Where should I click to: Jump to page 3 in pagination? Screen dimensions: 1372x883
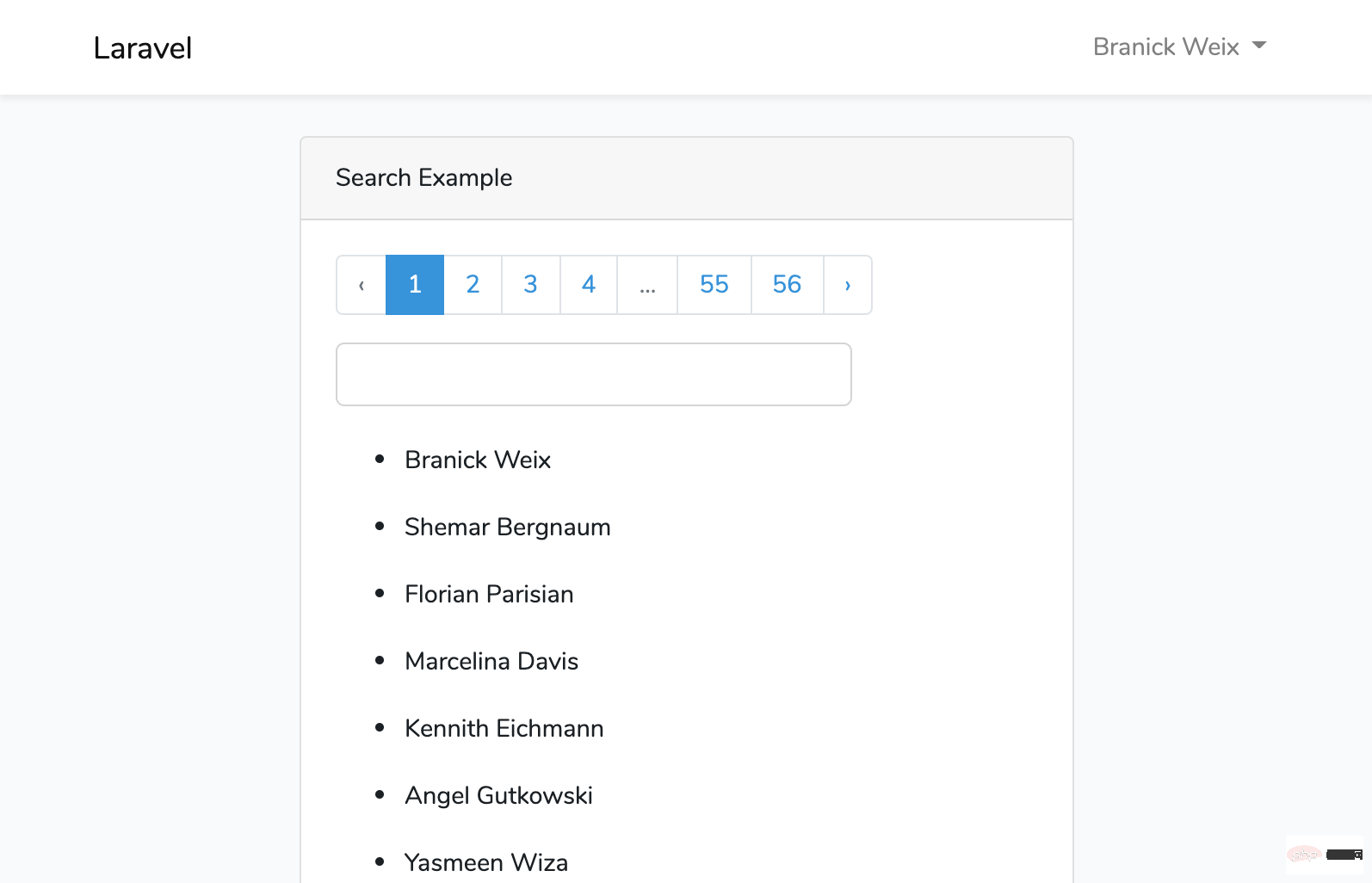click(530, 285)
